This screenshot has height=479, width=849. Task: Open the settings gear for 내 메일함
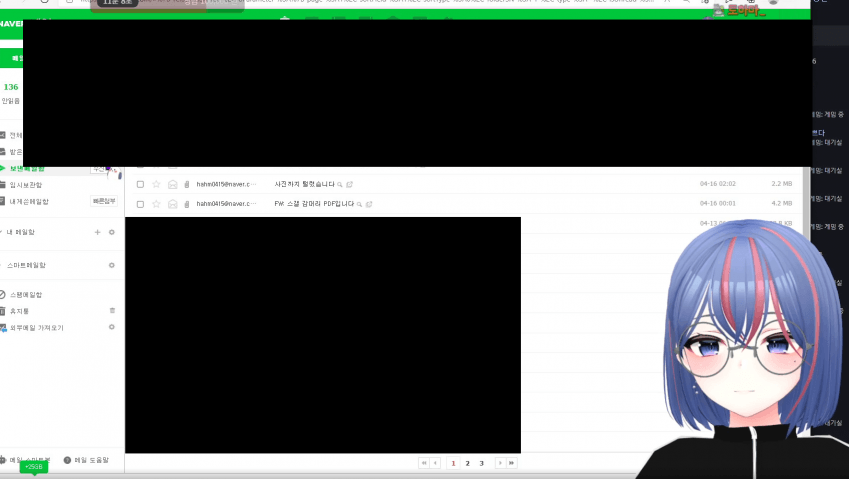(112, 232)
